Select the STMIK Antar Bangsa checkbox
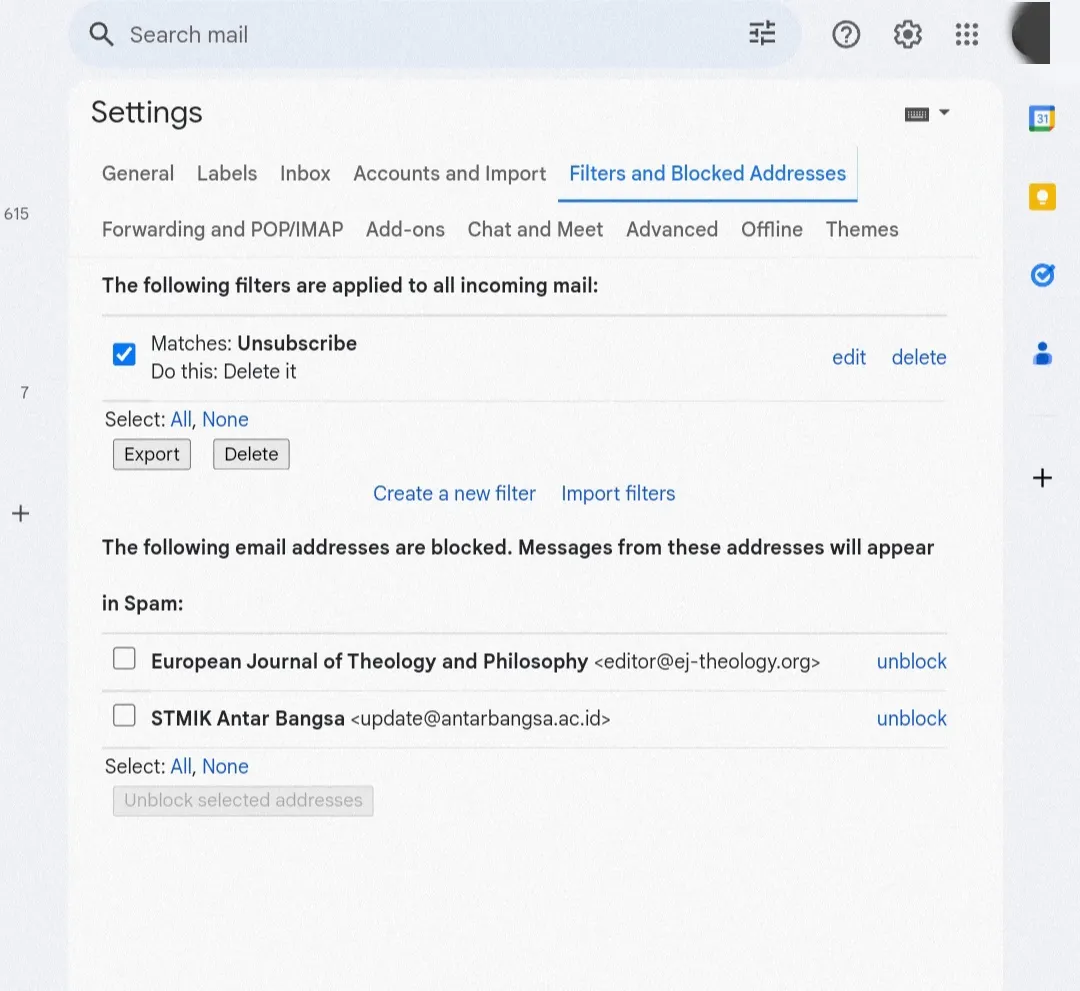 tap(124, 715)
